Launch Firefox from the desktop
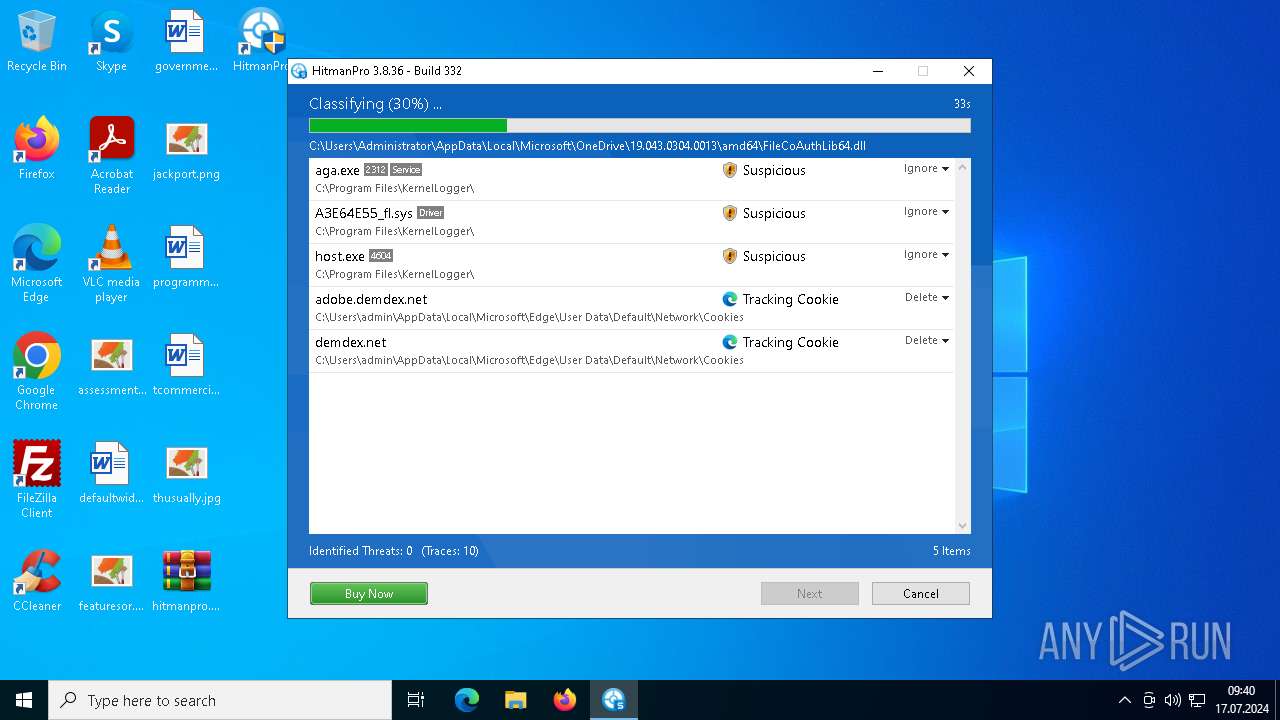Viewport: 1280px width, 720px height. [37, 149]
